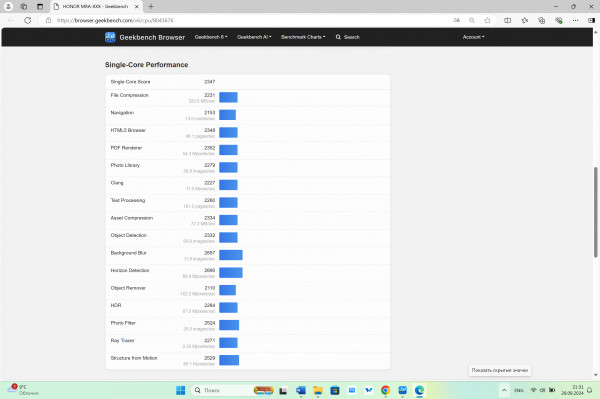Open the browser profile icon

tap(8, 7)
